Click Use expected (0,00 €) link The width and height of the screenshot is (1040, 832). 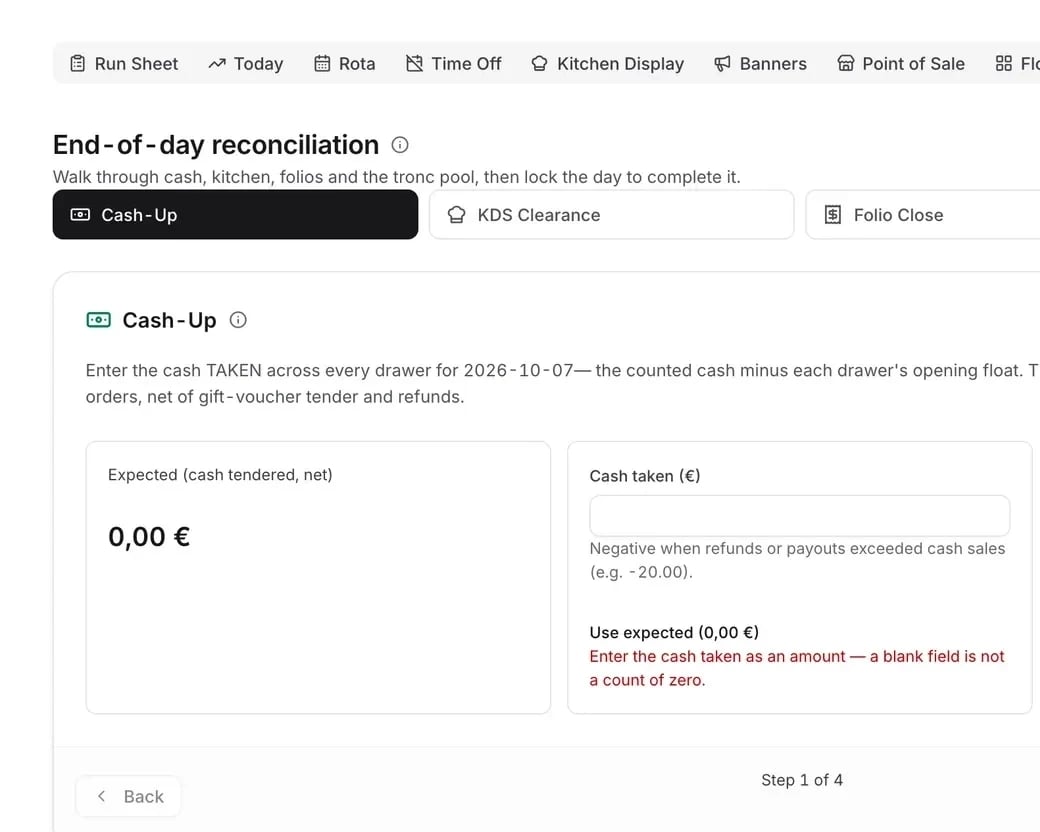pyautogui.click(x=674, y=632)
